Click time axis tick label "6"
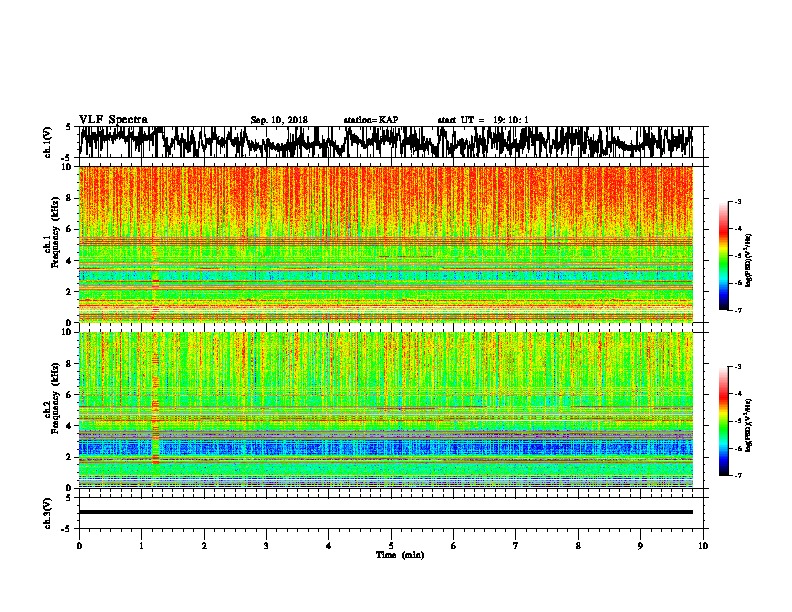The width and height of the screenshot is (792, 612). click(x=453, y=546)
